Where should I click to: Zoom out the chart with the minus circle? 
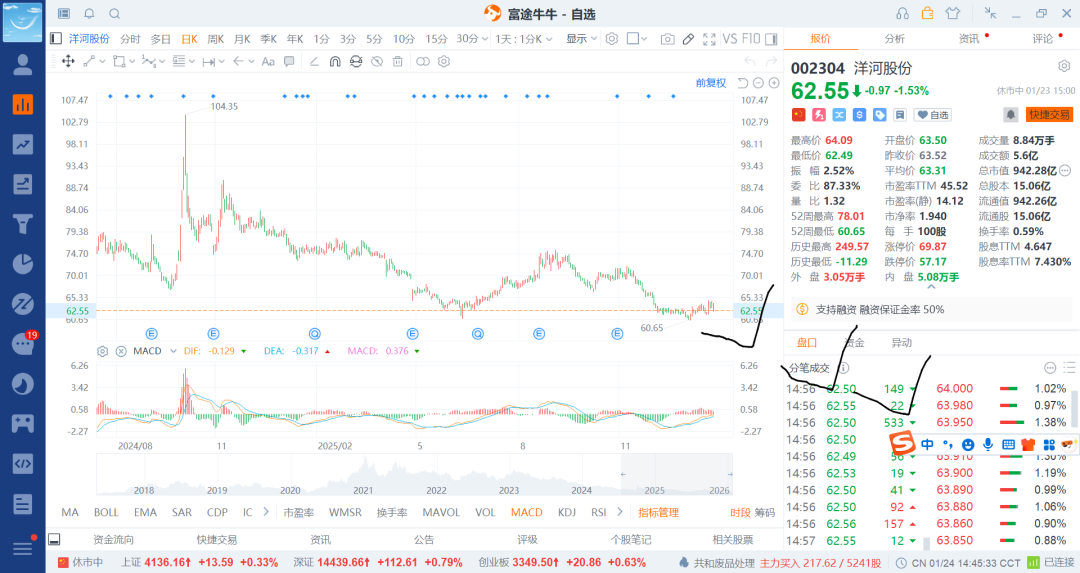758,83
